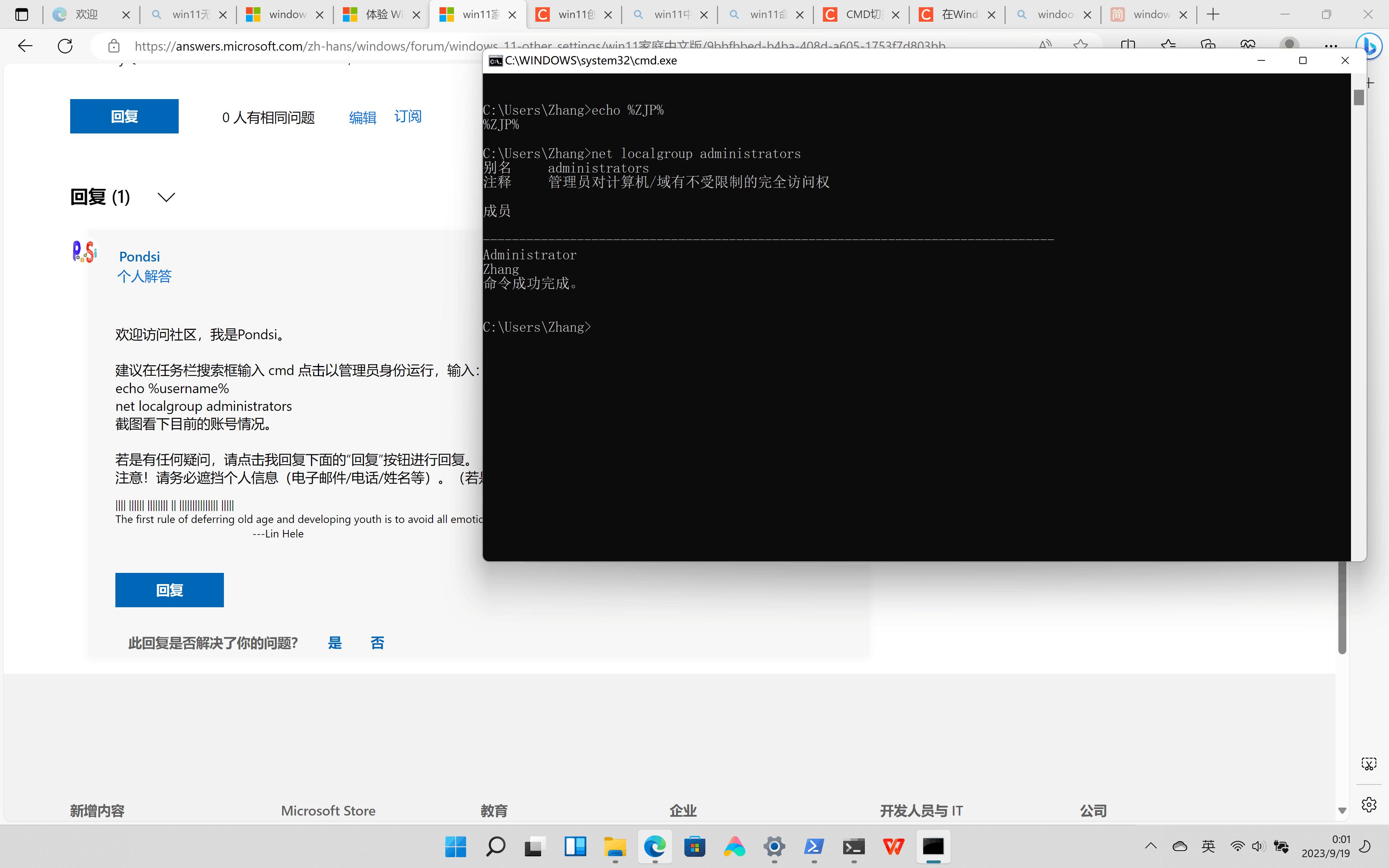1389x868 pixels.
Task: Open the Bing Copilot sidebar icon
Action: (1369, 46)
